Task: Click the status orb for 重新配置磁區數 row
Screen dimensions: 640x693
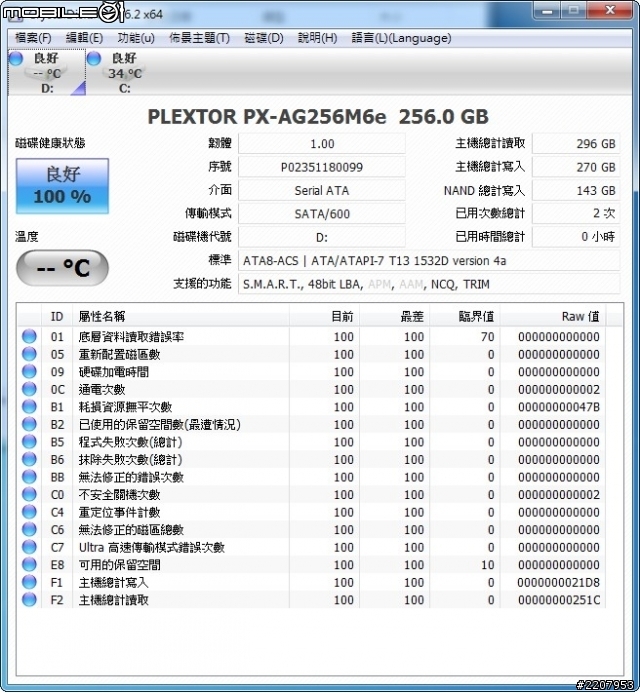Action: 29,355
